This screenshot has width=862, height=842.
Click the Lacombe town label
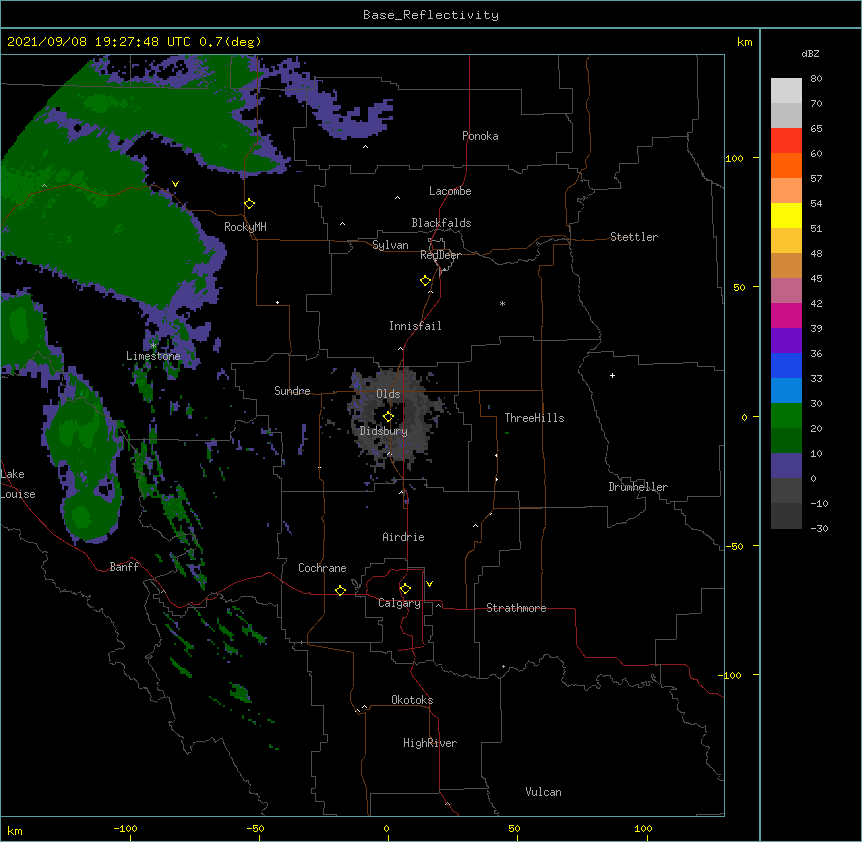[x=450, y=191]
